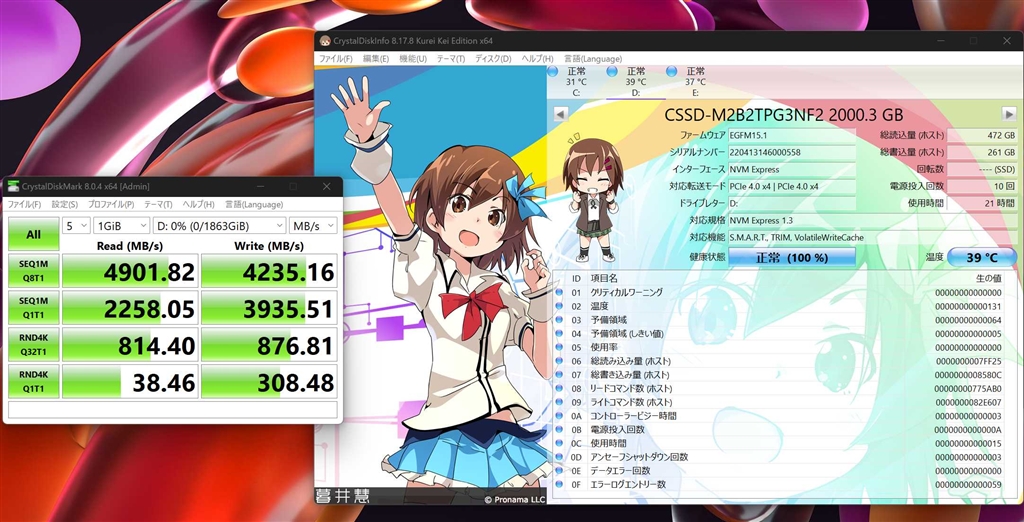The image size is (1024, 522).
Task: Open CrystalDiskMark ファイル(F) menu
Action: (x=24, y=204)
